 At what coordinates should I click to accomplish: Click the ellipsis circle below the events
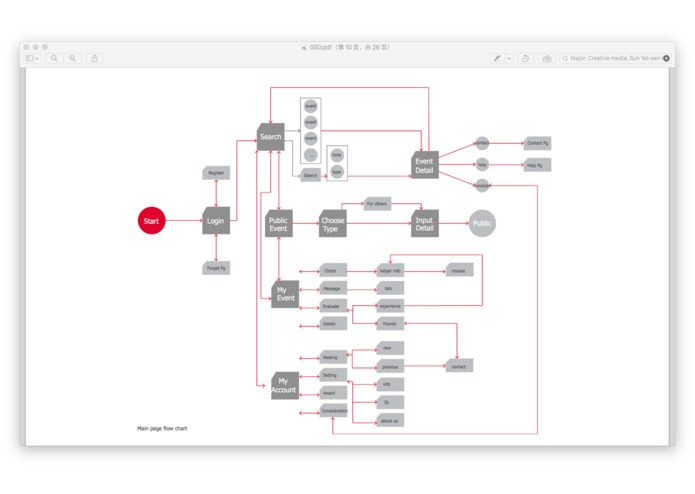(311, 155)
